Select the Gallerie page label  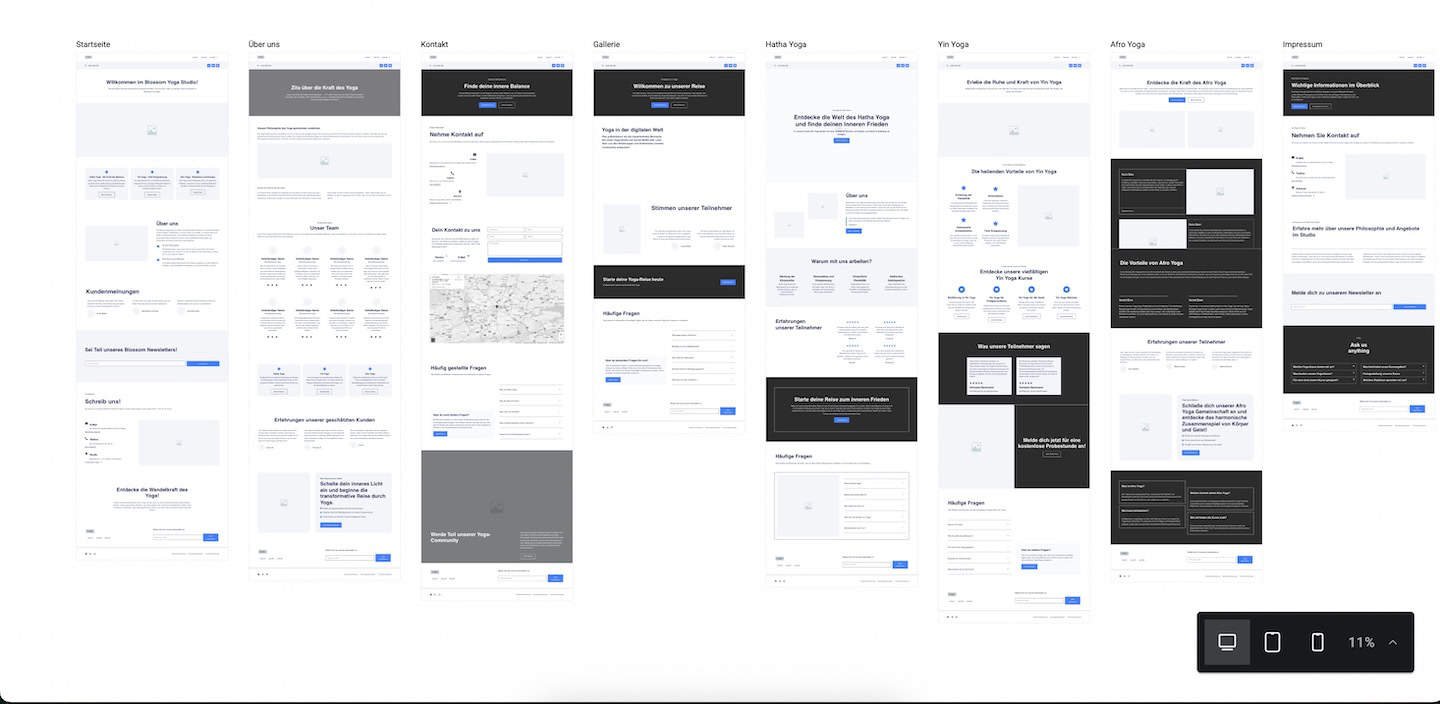pos(607,45)
